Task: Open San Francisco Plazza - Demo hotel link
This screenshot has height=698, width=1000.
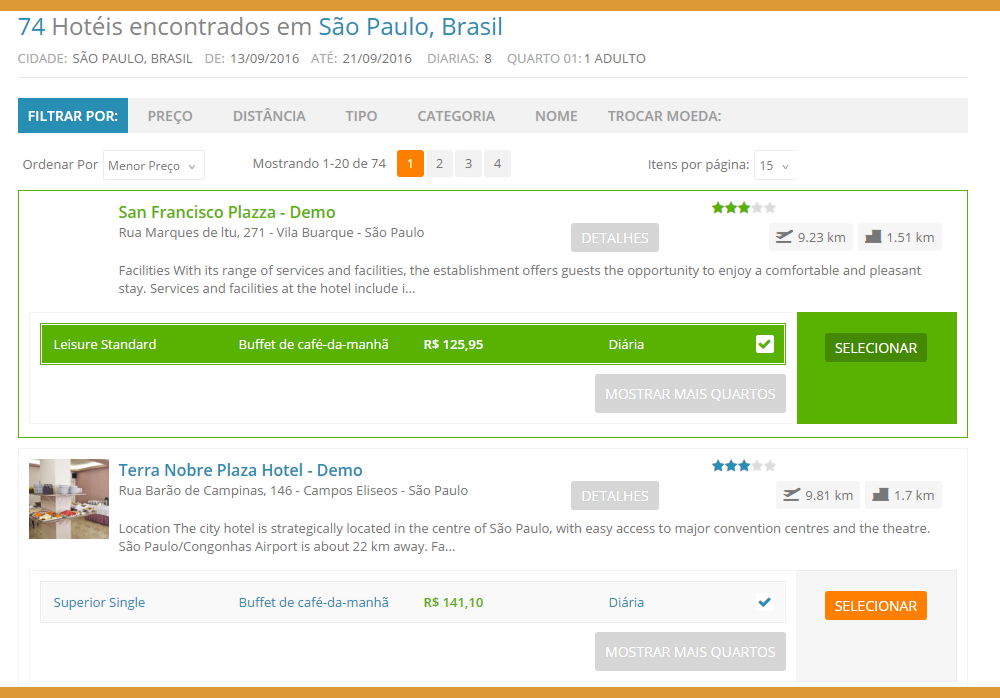Action: 227,212
